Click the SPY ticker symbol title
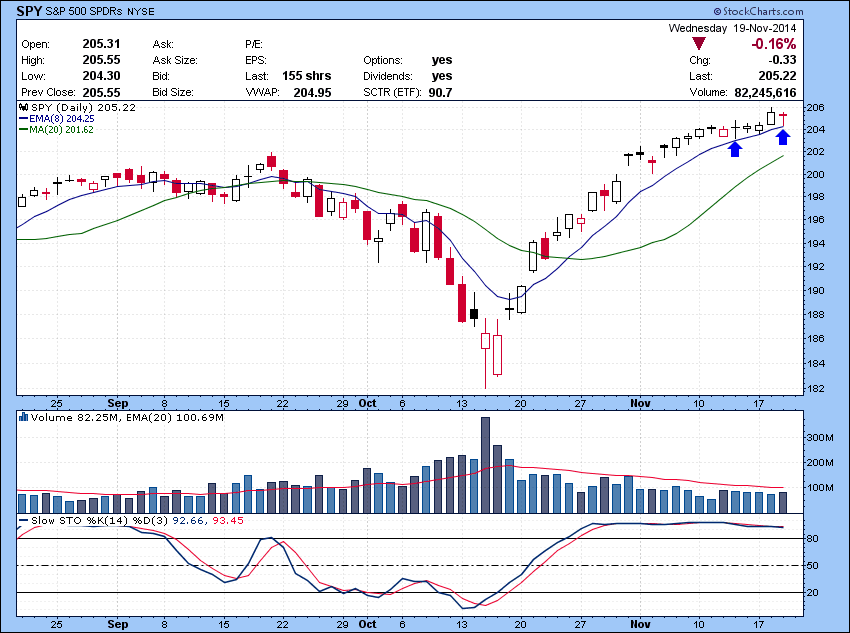Image resolution: width=850 pixels, height=633 pixels. [29, 11]
